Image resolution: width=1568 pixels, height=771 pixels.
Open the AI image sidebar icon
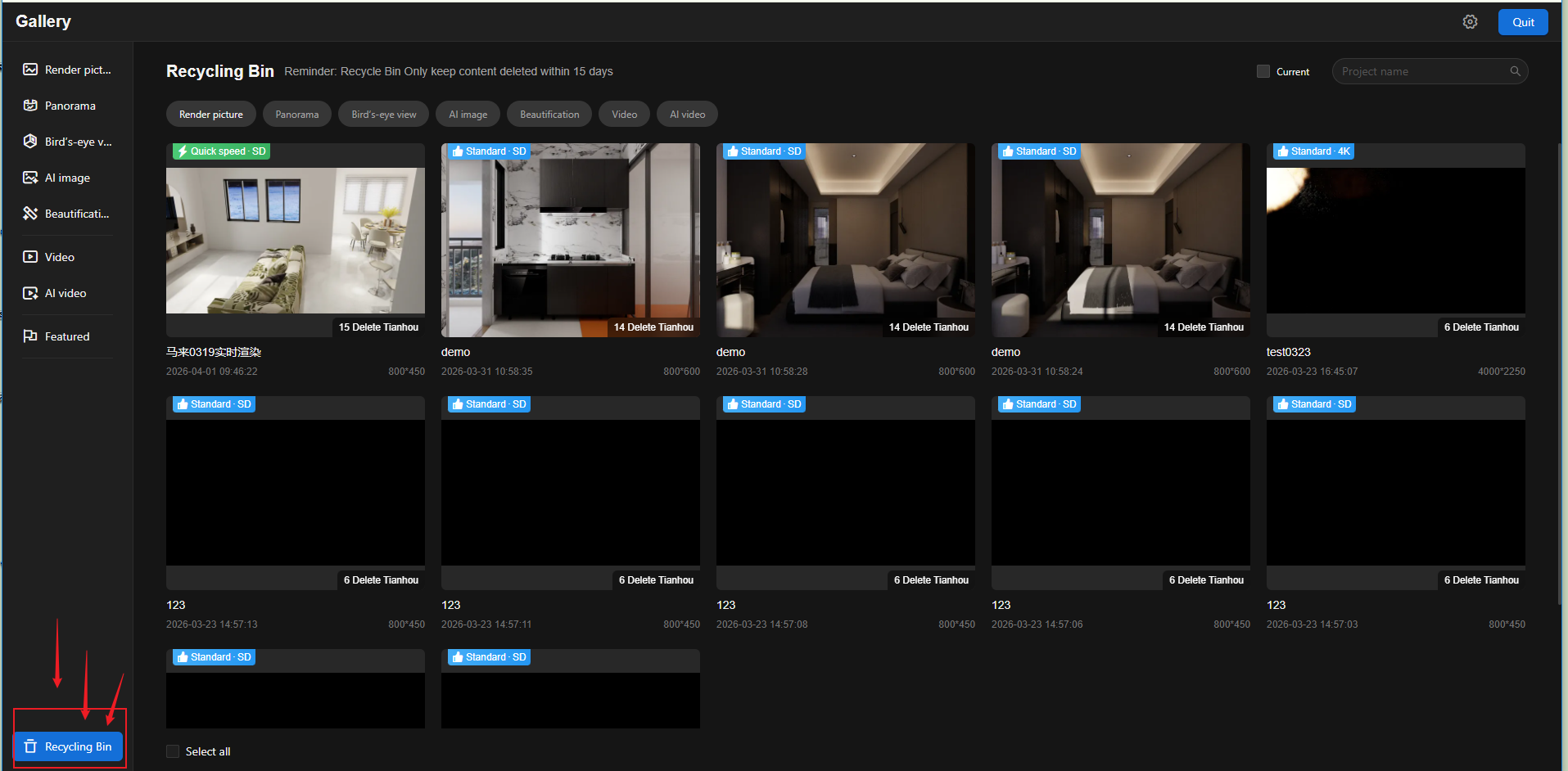point(30,178)
